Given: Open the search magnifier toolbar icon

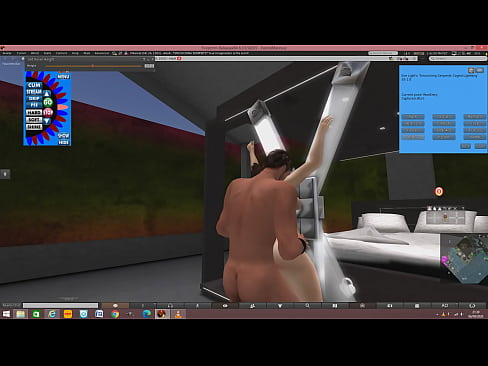Looking at the screenshot, I should pyautogui.click(x=307, y=306).
